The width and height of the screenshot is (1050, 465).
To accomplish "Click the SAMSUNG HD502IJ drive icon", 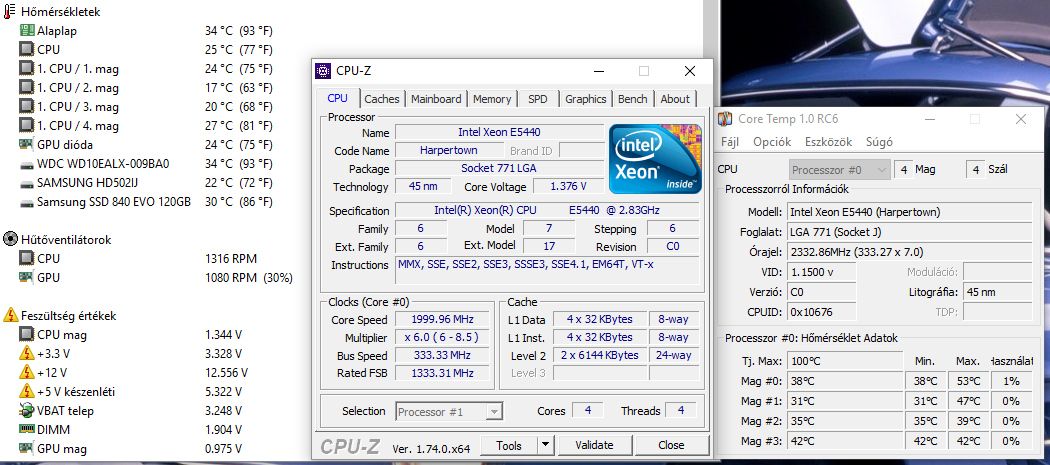I will [27, 183].
